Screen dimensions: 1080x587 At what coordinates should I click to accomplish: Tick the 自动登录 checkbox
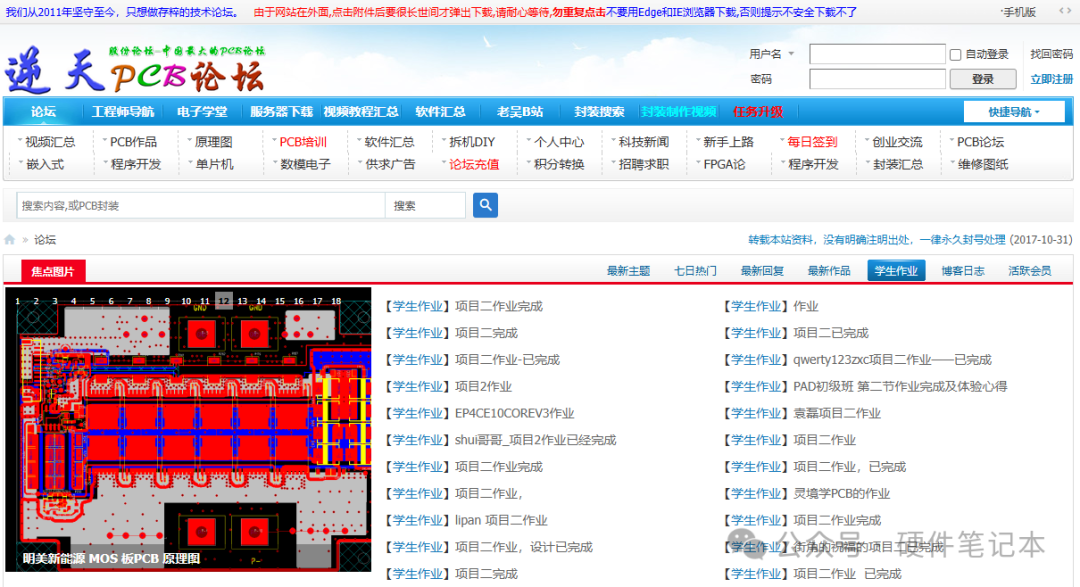click(955, 55)
